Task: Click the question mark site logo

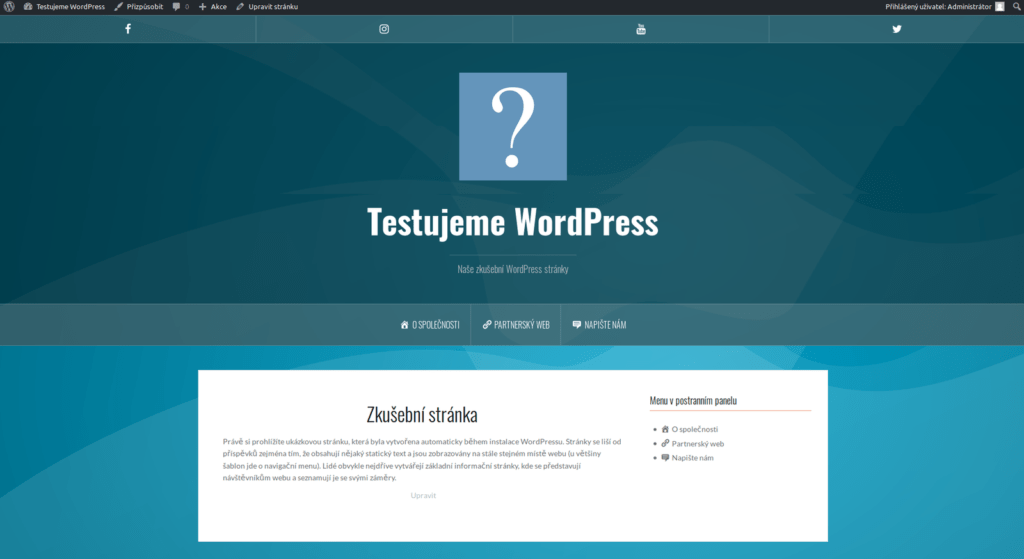Action: coord(513,126)
